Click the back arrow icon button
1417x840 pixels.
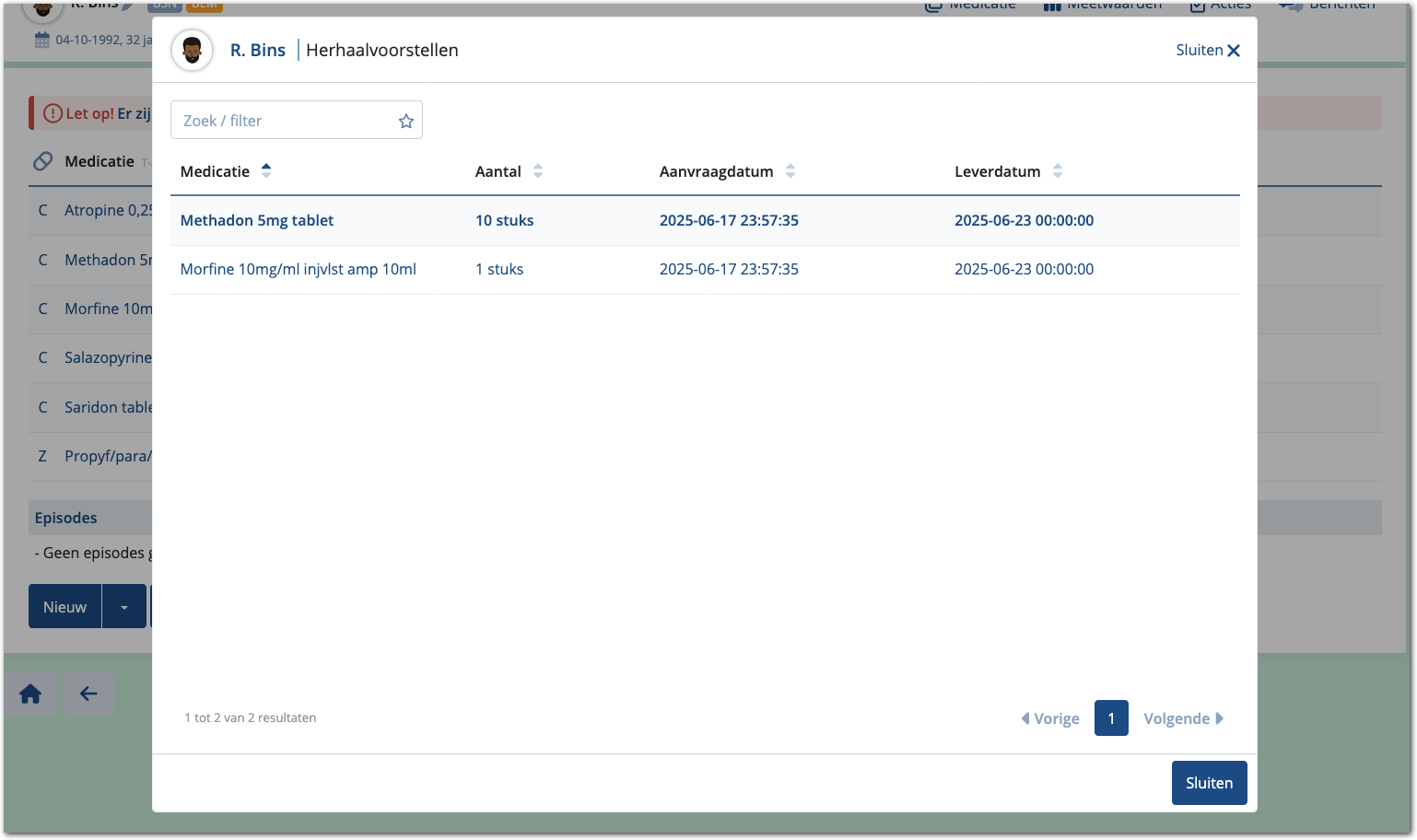[x=88, y=694]
